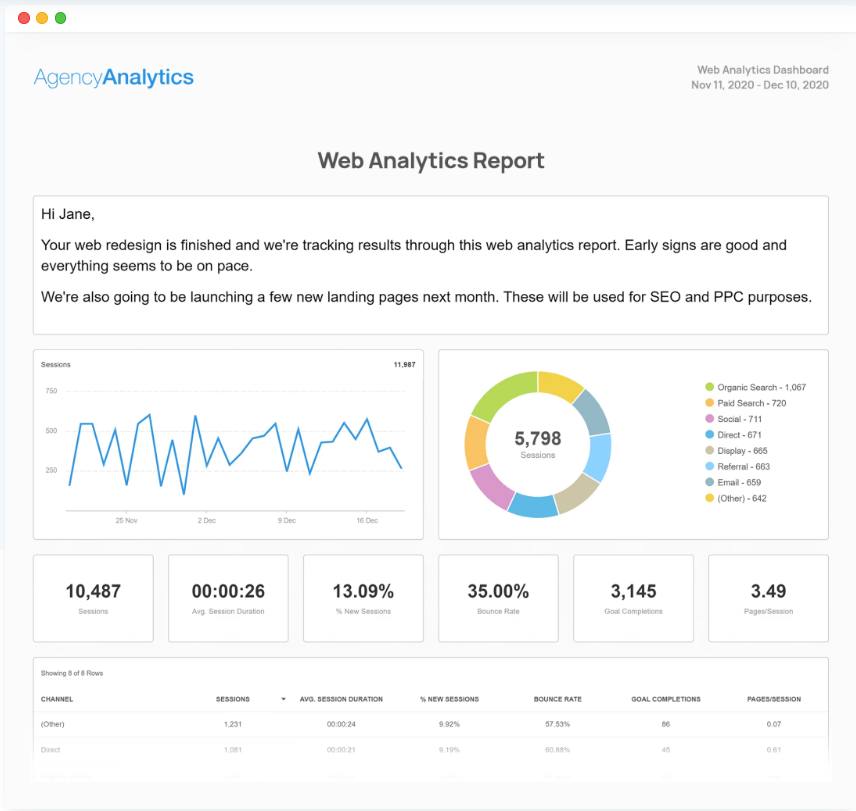Click the sort arrow beside the Sessions column

(283, 699)
